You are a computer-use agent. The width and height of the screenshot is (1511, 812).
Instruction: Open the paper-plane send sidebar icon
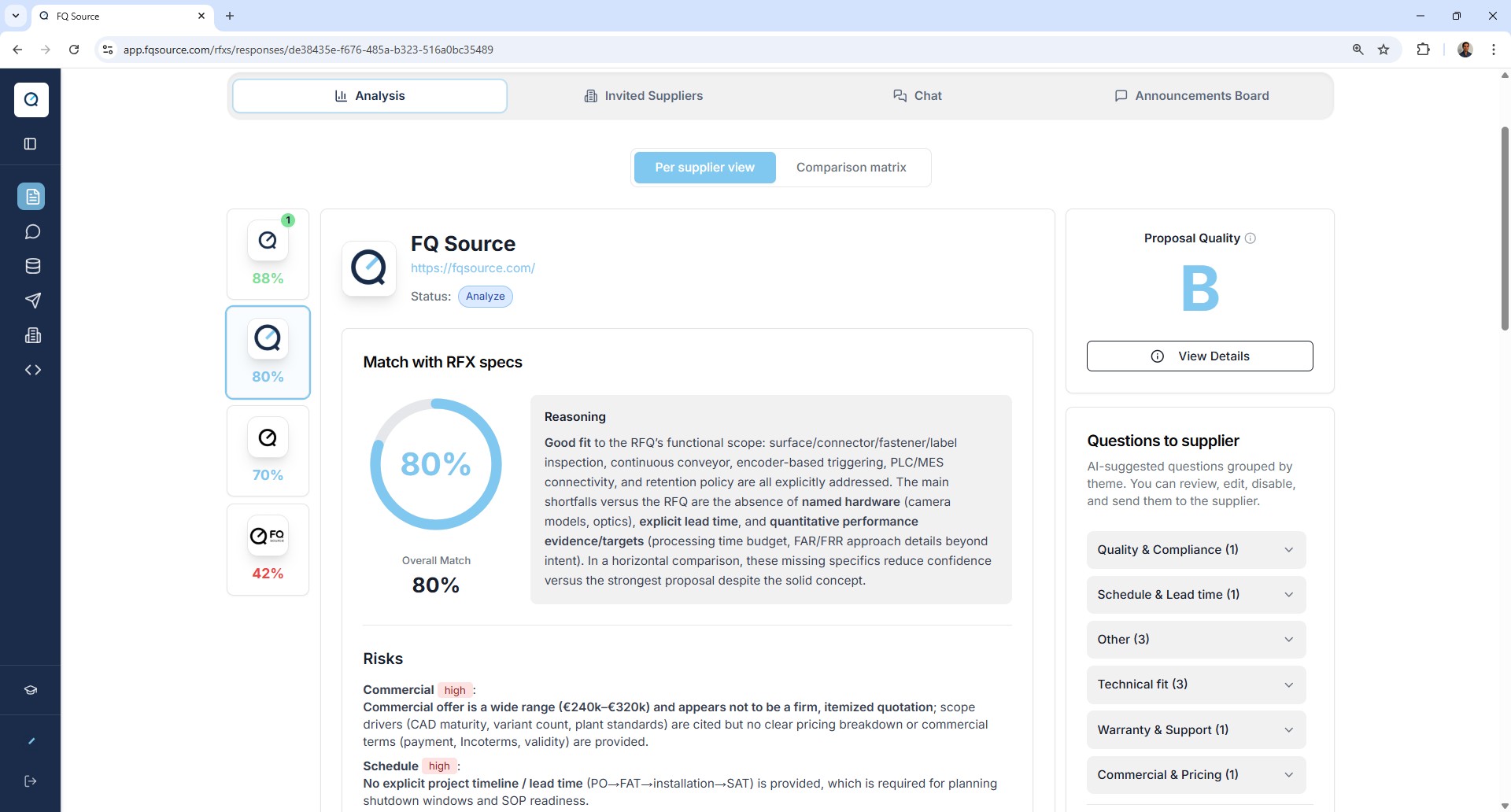tap(32, 301)
